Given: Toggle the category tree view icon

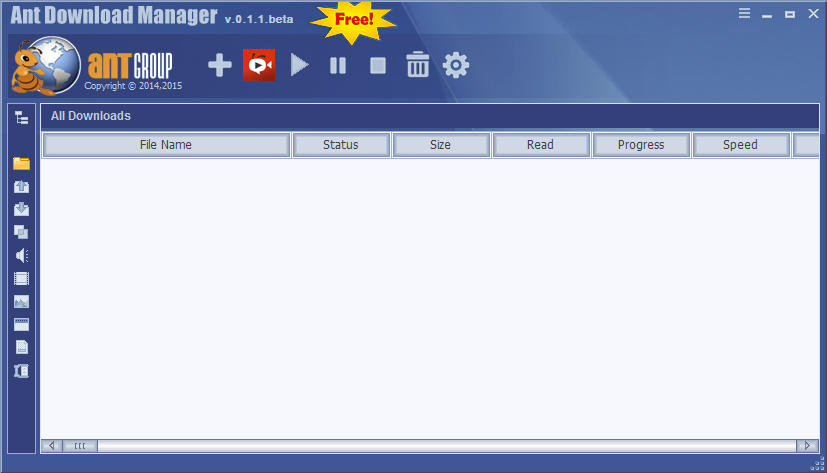Looking at the screenshot, I should pos(22,118).
